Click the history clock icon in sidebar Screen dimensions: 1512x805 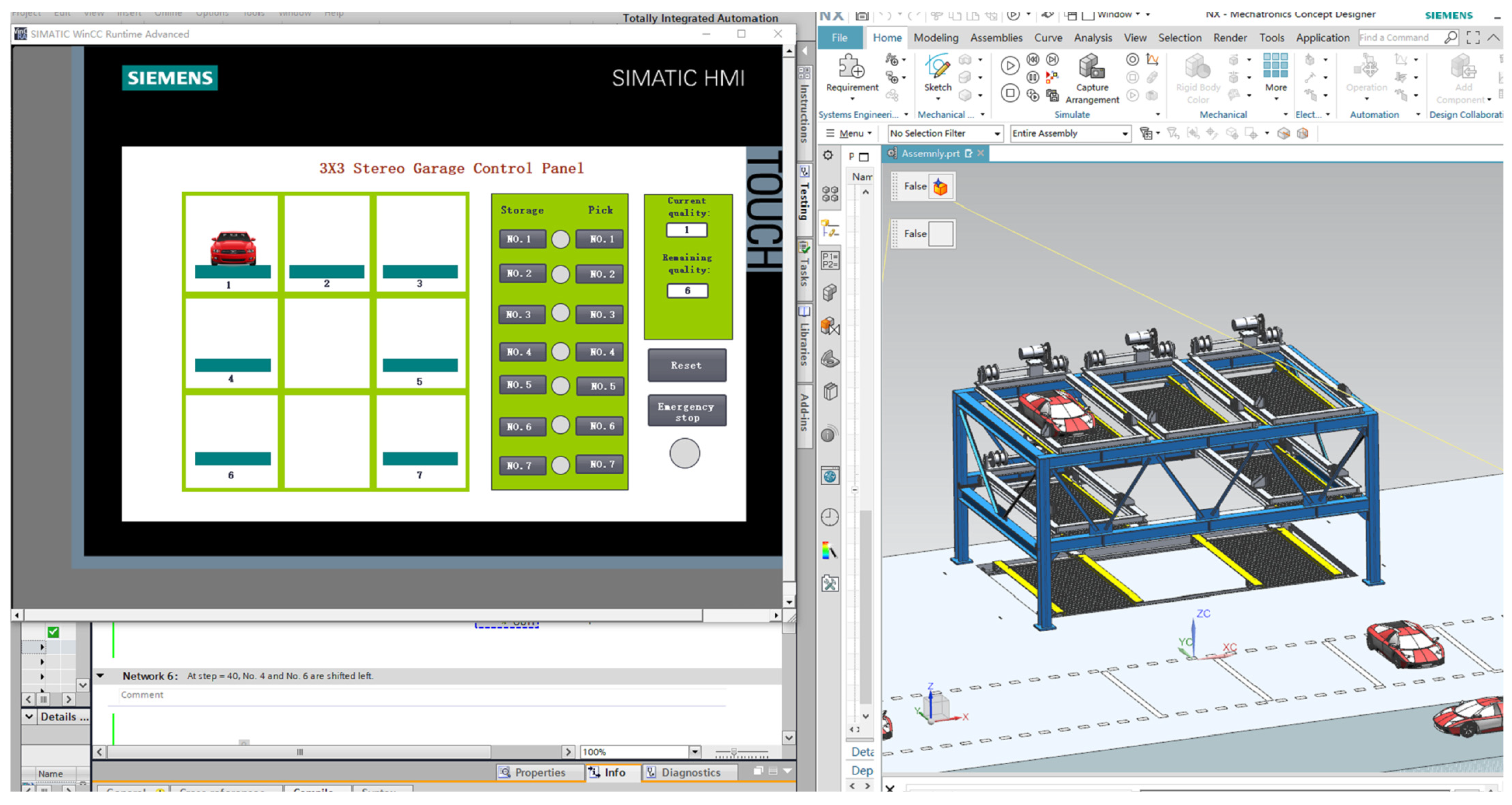click(x=829, y=517)
